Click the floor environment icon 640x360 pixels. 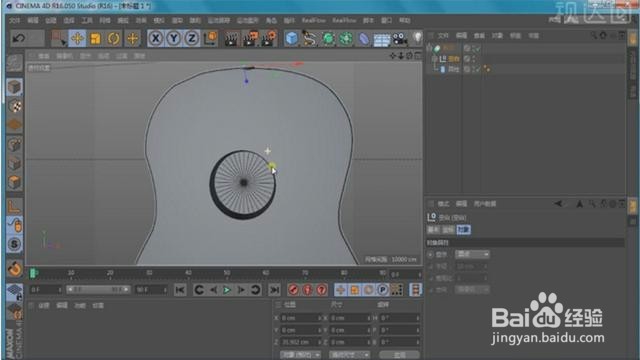(382, 39)
